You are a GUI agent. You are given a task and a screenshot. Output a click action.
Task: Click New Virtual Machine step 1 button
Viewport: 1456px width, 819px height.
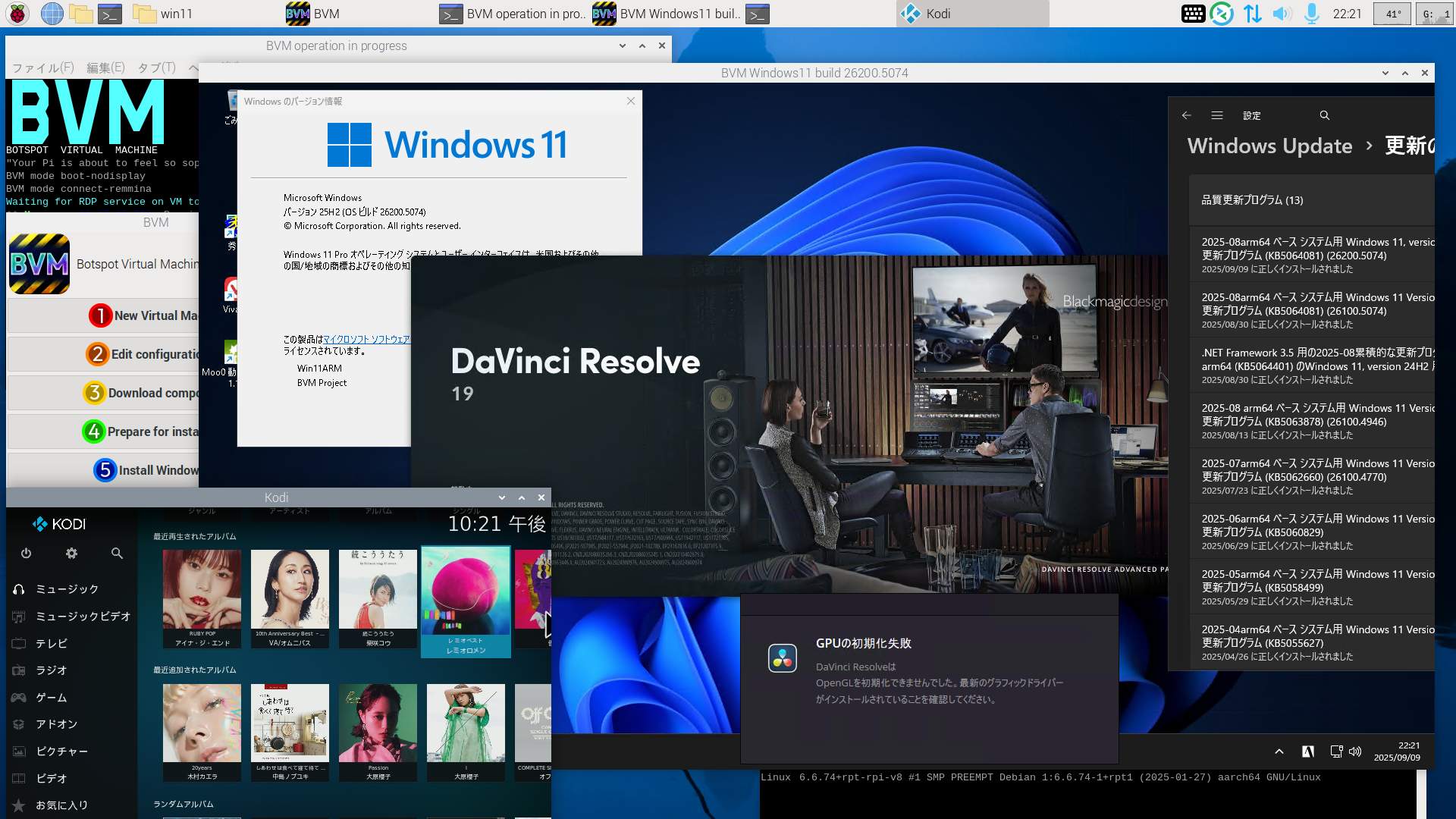[103, 315]
